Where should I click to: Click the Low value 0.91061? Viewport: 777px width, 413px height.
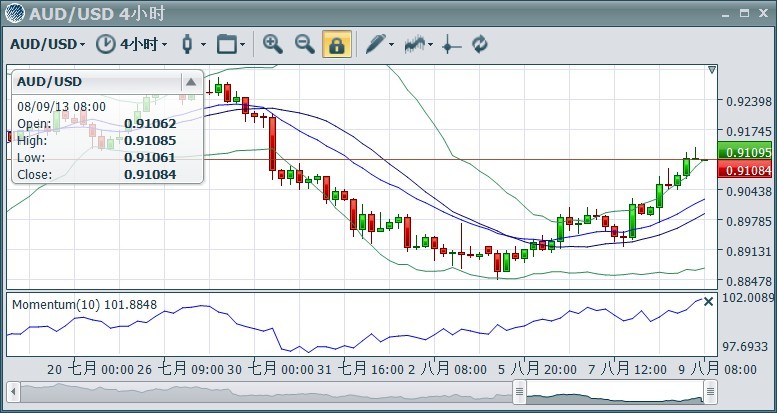pyautogui.click(x=150, y=158)
